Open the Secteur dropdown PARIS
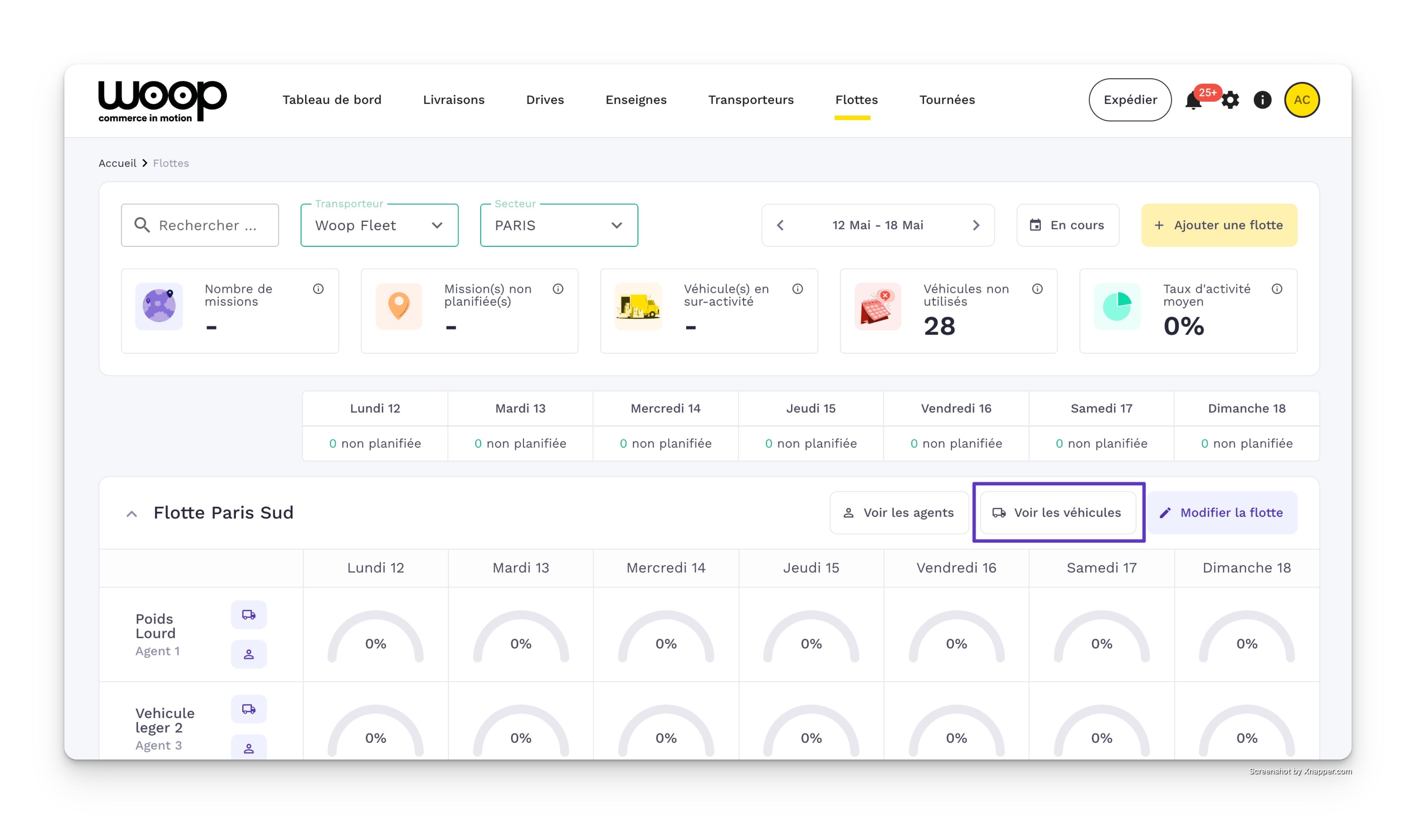The height and width of the screenshot is (840, 1416). point(559,225)
